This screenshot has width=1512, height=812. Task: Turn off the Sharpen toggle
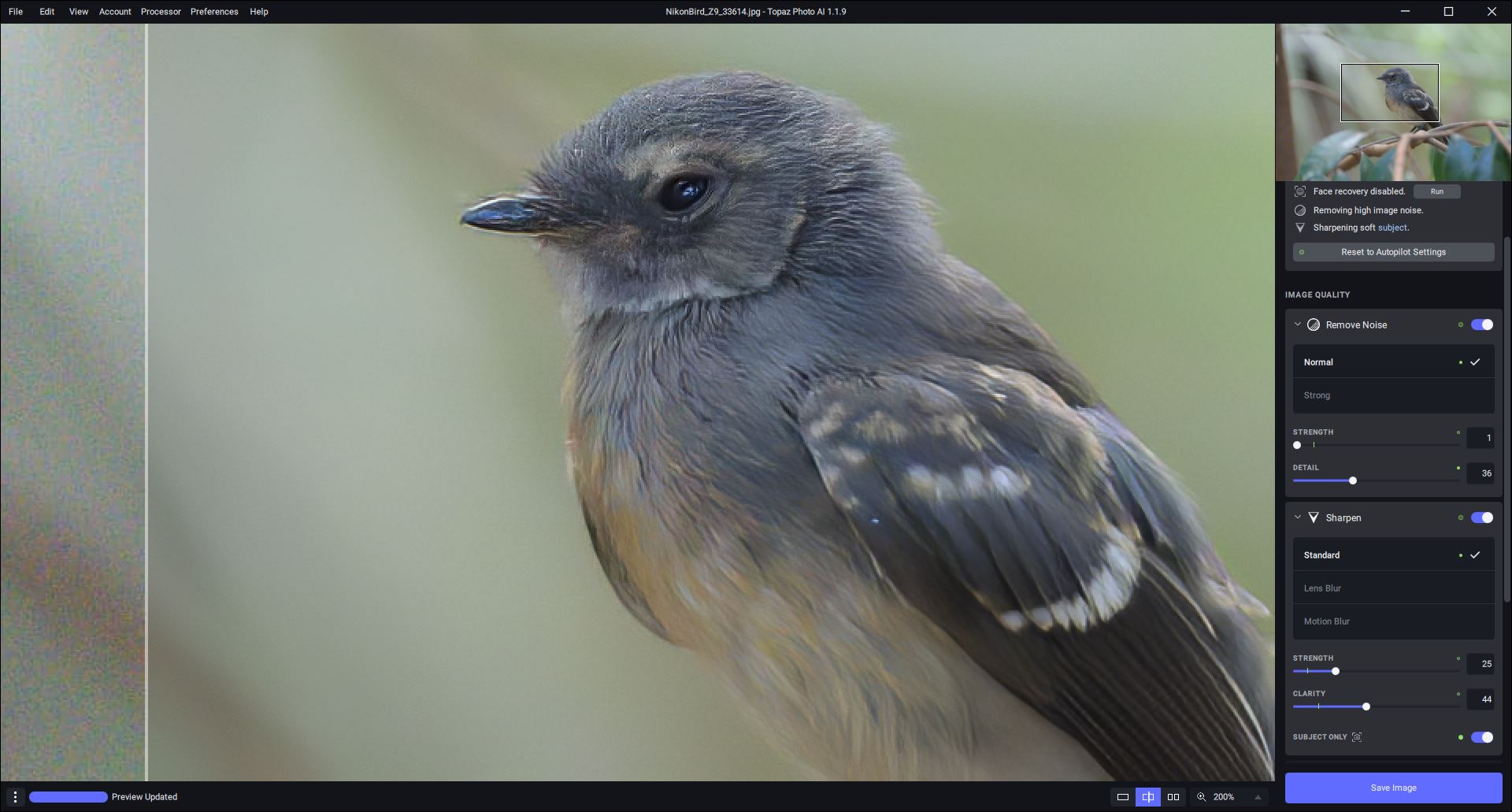tap(1481, 517)
